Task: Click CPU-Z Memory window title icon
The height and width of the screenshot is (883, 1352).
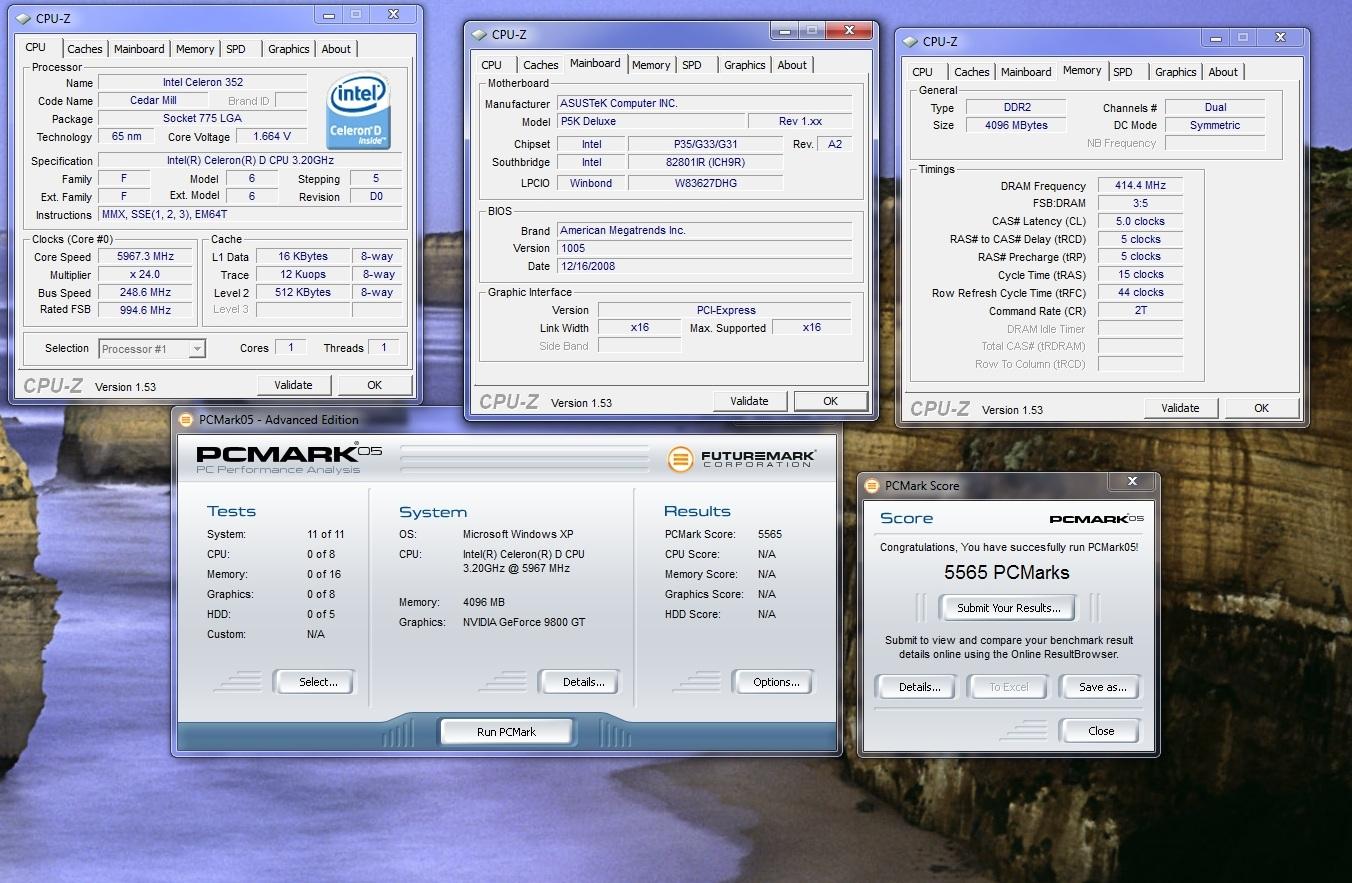Action: pos(910,42)
